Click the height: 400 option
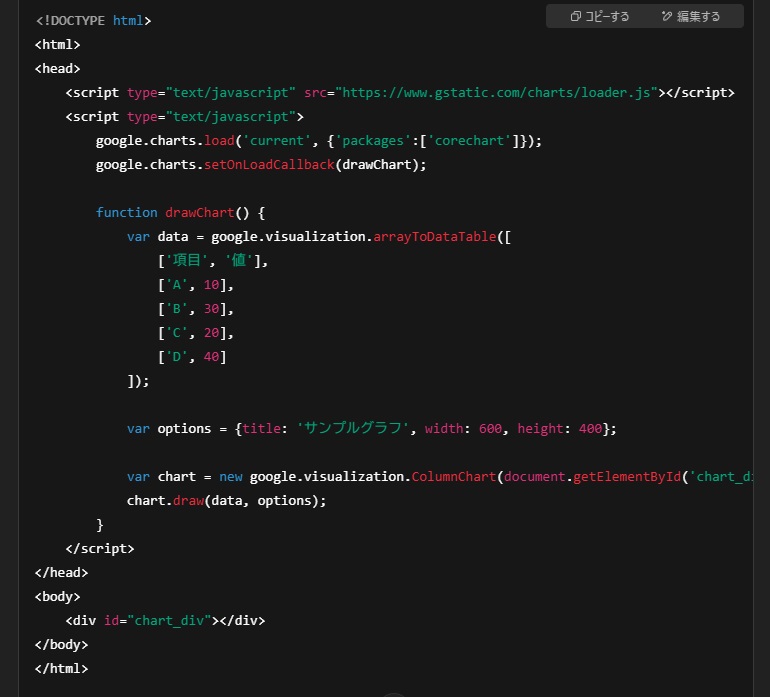Viewport: 770px width, 697px height. tap(559, 429)
